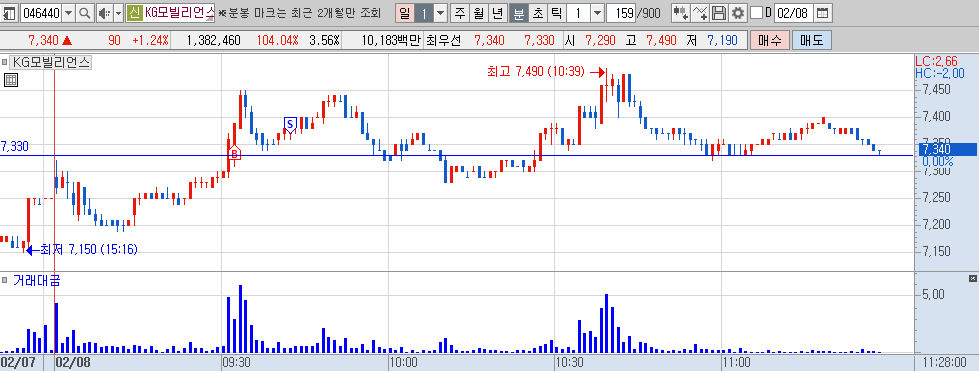Collapse the 거래대금 indicator legend square
The width and height of the screenshot is (979, 371).
(x=5, y=279)
